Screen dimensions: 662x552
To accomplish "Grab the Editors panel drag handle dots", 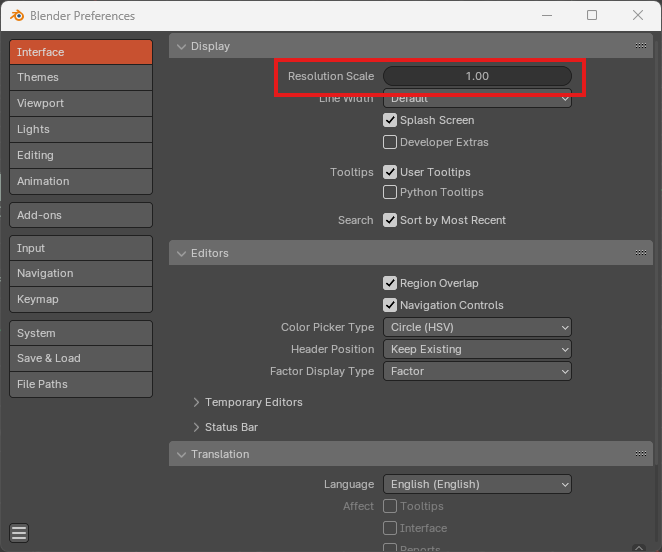I will tap(640, 253).
